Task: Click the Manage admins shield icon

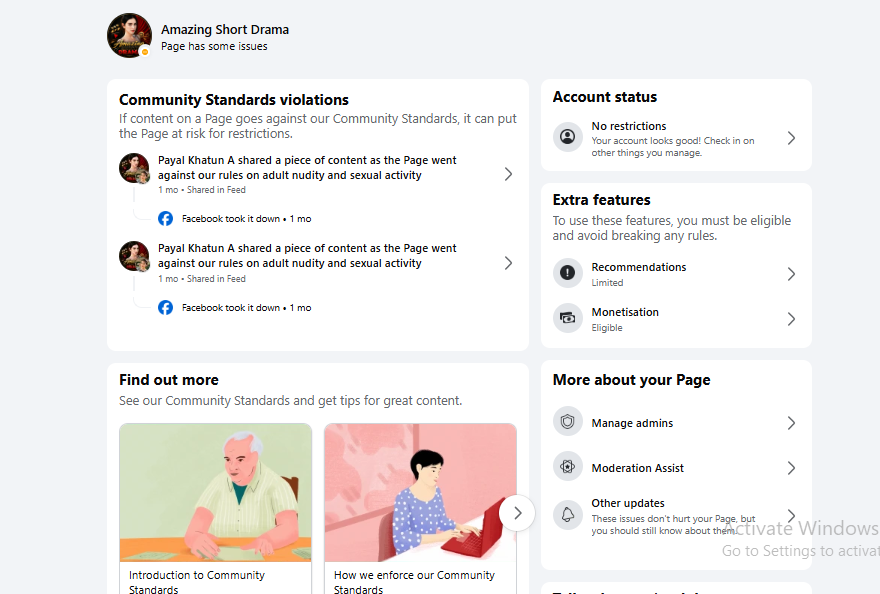Action: (567, 422)
